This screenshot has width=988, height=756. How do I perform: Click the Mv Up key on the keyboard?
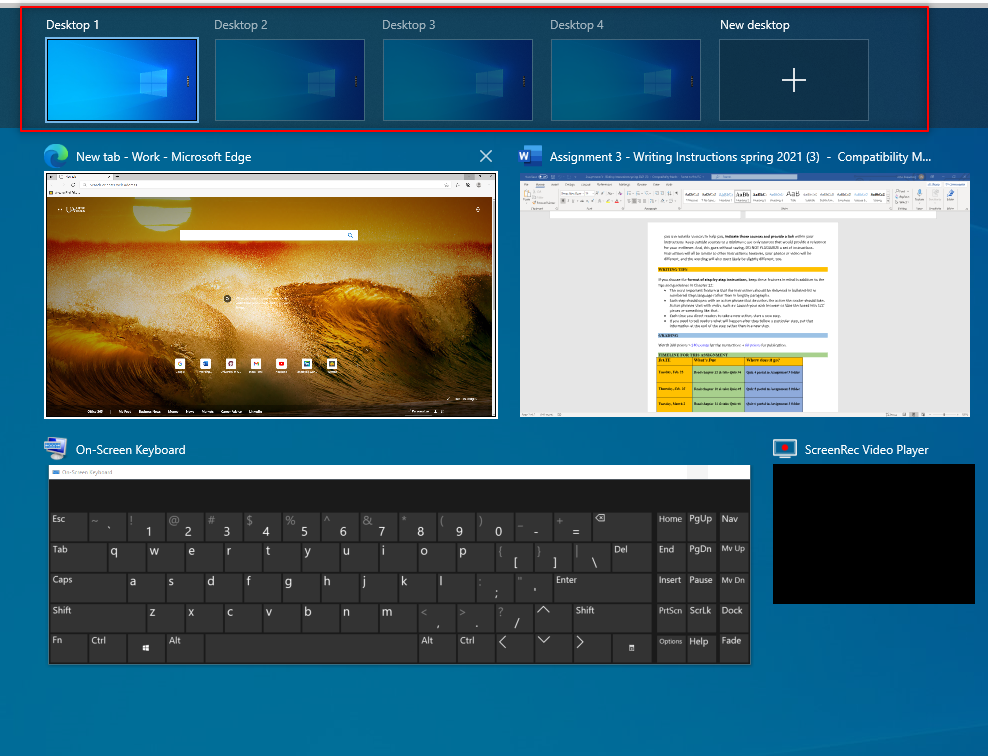click(x=732, y=558)
